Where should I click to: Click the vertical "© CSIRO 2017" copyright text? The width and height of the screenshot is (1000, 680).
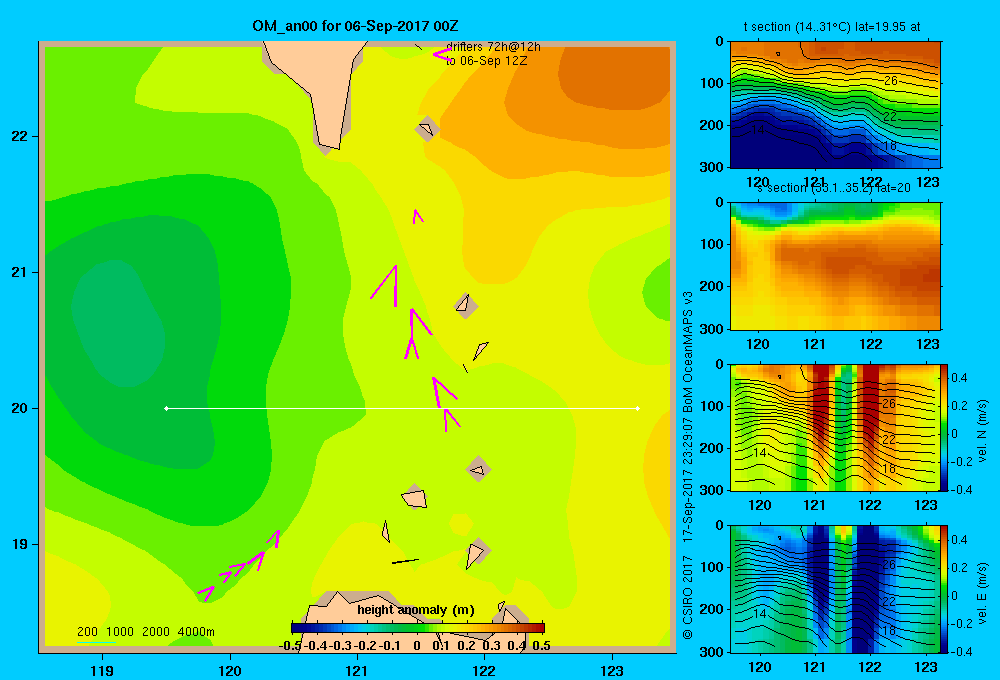pyautogui.click(x=688, y=598)
